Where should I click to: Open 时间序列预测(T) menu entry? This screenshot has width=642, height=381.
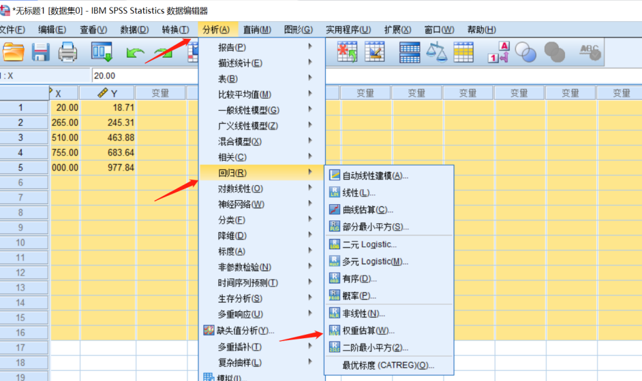coord(262,283)
